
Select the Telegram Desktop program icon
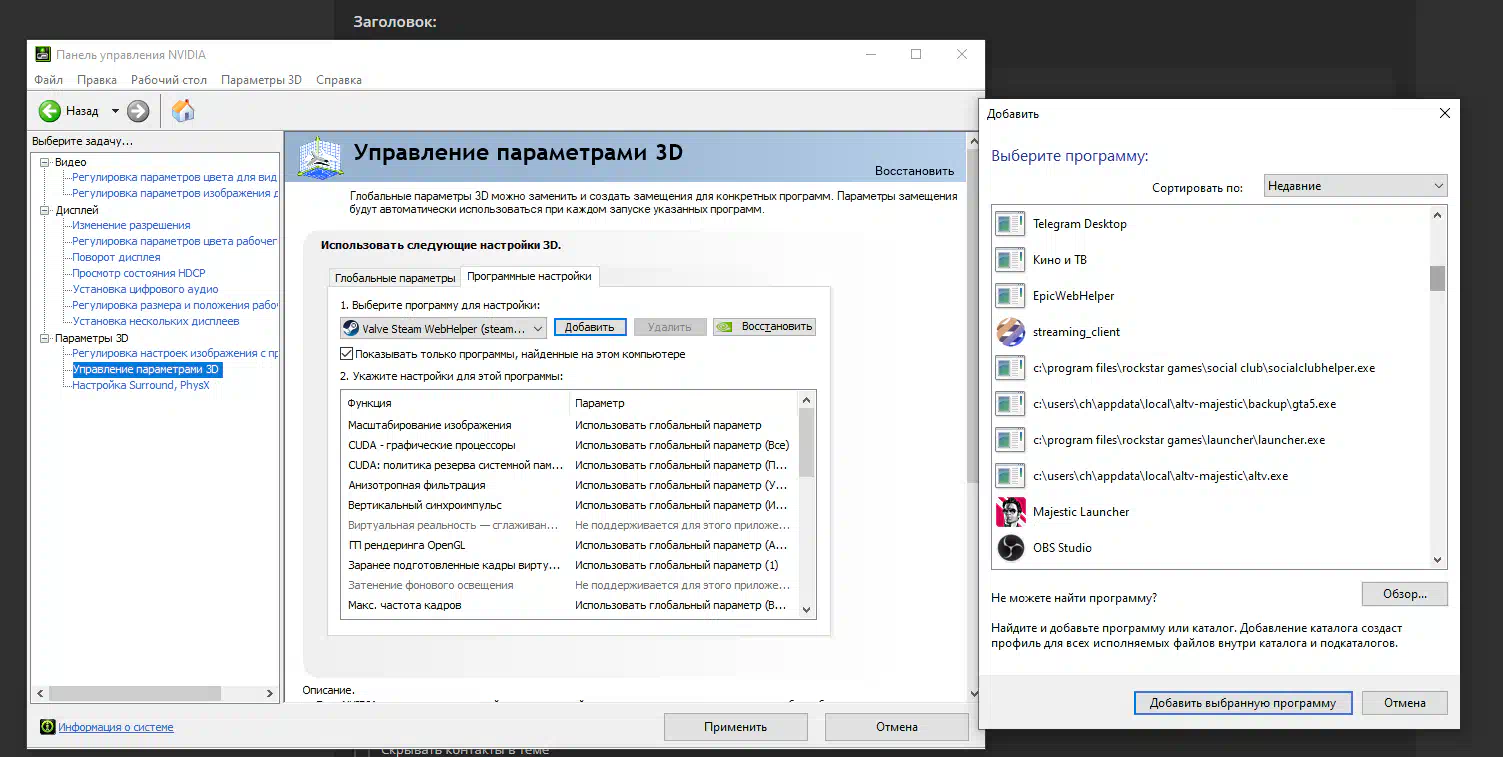(1010, 224)
